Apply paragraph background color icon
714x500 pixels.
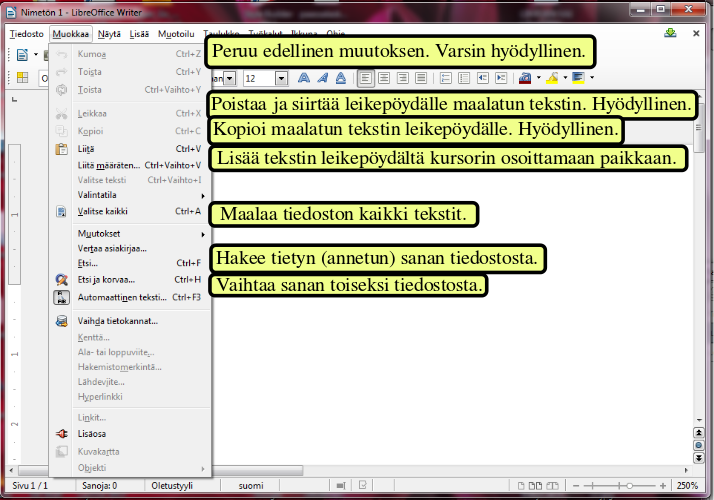(578, 78)
